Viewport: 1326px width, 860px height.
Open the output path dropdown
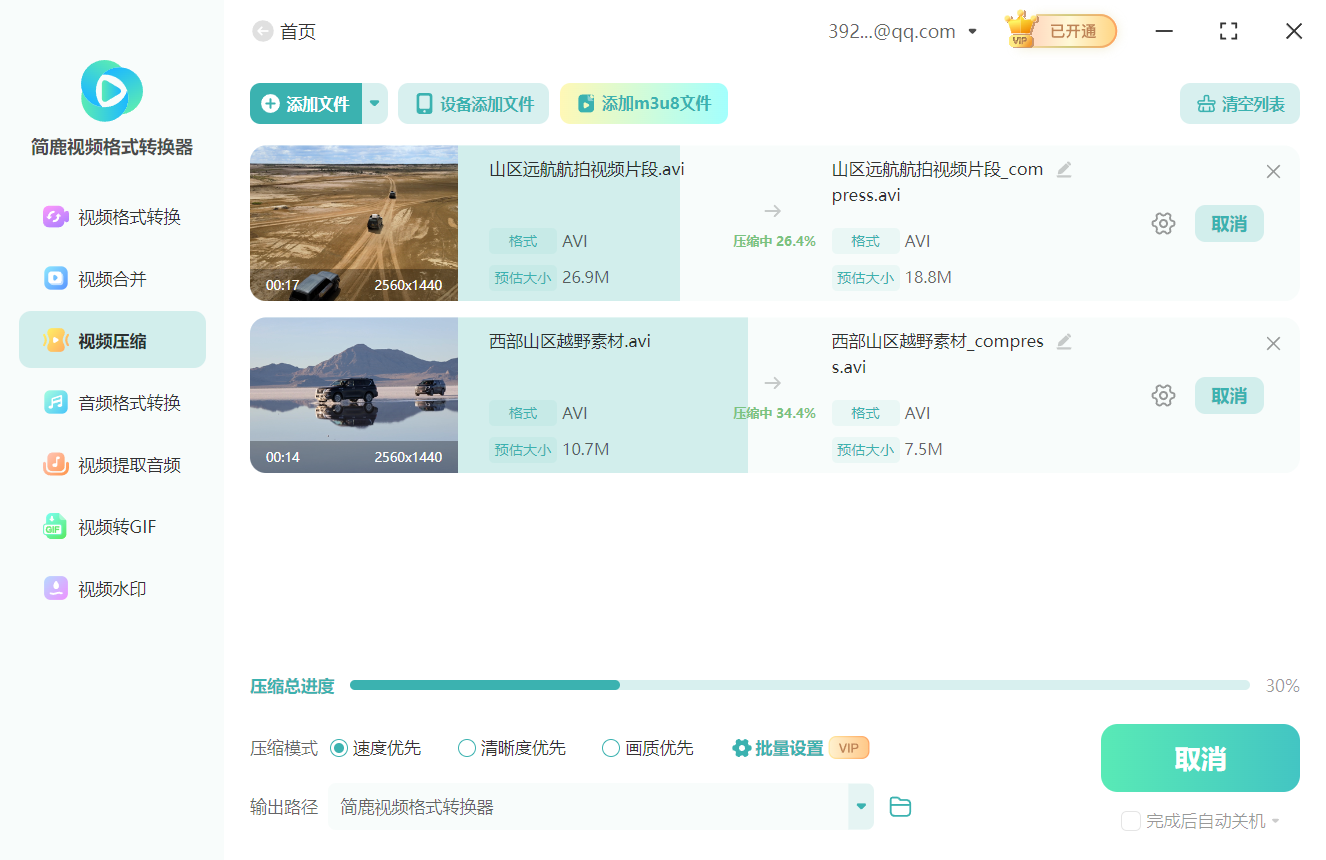860,806
